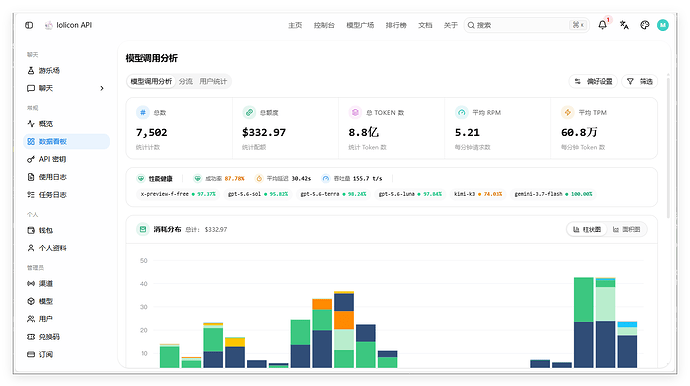Click the $332.97 quota value

coord(264,132)
